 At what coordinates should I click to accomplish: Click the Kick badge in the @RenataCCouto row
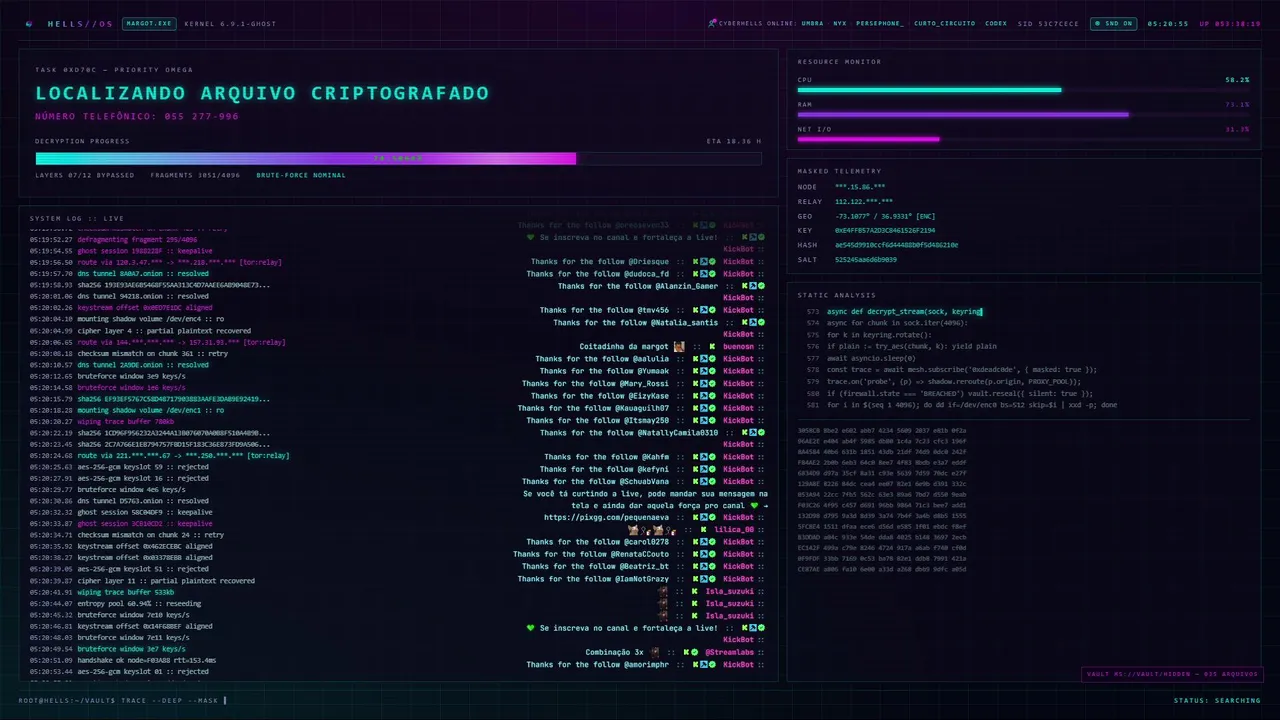pyautogui.click(x=696, y=554)
